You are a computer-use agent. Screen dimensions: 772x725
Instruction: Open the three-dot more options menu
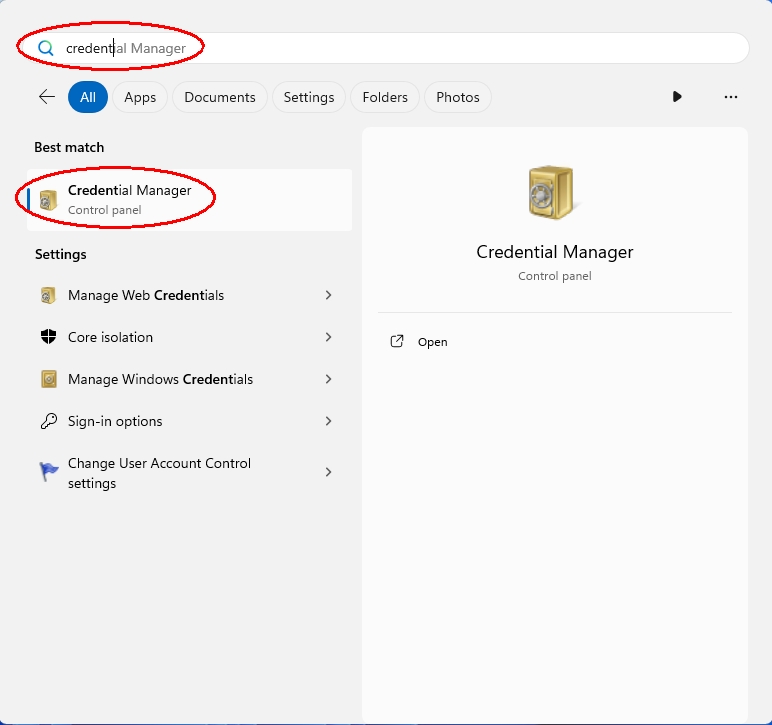point(730,97)
